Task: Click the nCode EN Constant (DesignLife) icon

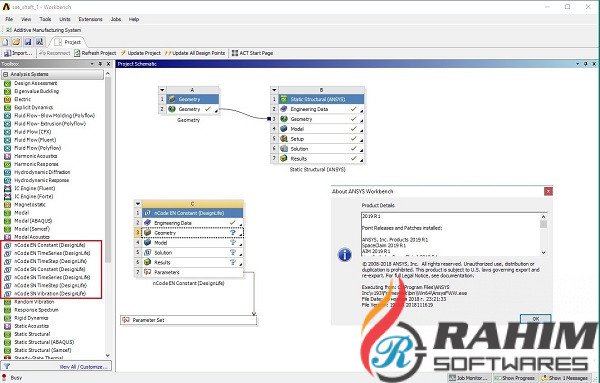Action: click(x=7, y=245)
